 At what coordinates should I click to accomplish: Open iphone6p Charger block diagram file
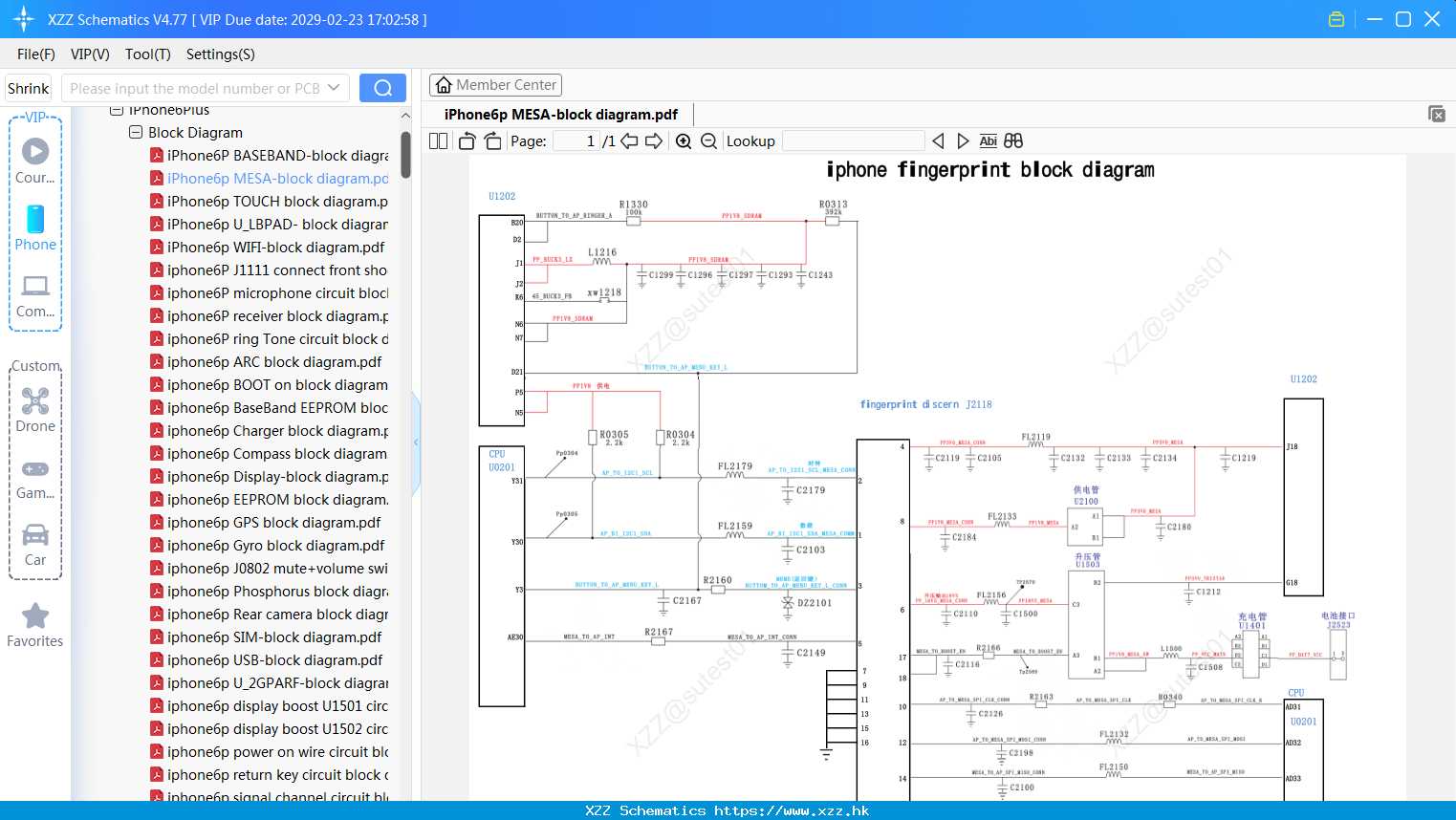point(269,430)
